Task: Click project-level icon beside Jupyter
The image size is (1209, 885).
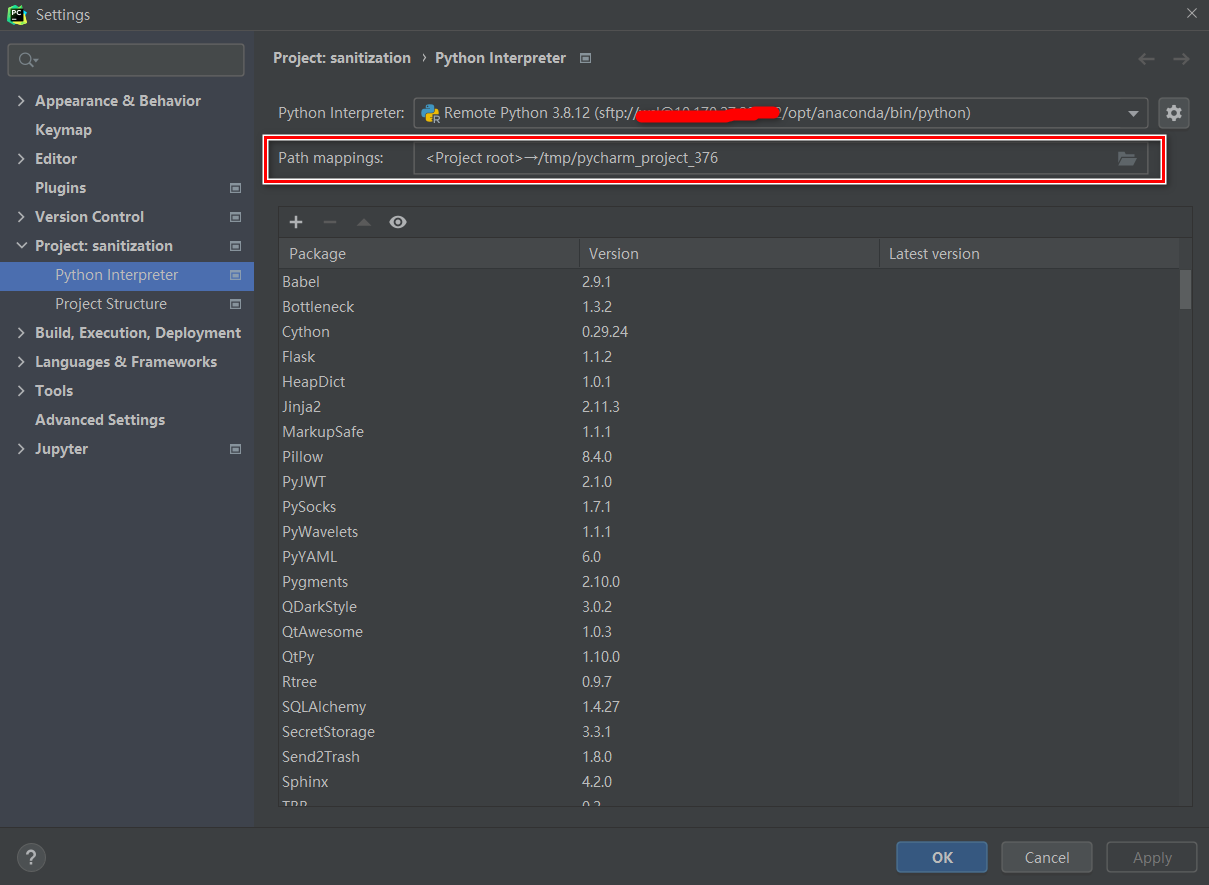Action: 236,449
